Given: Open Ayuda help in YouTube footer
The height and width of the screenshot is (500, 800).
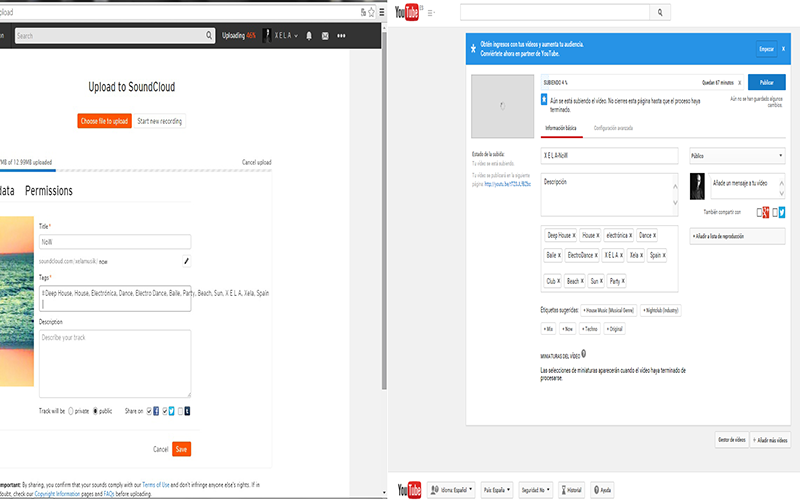Looking at the screenshot, I should pos(603,490).
